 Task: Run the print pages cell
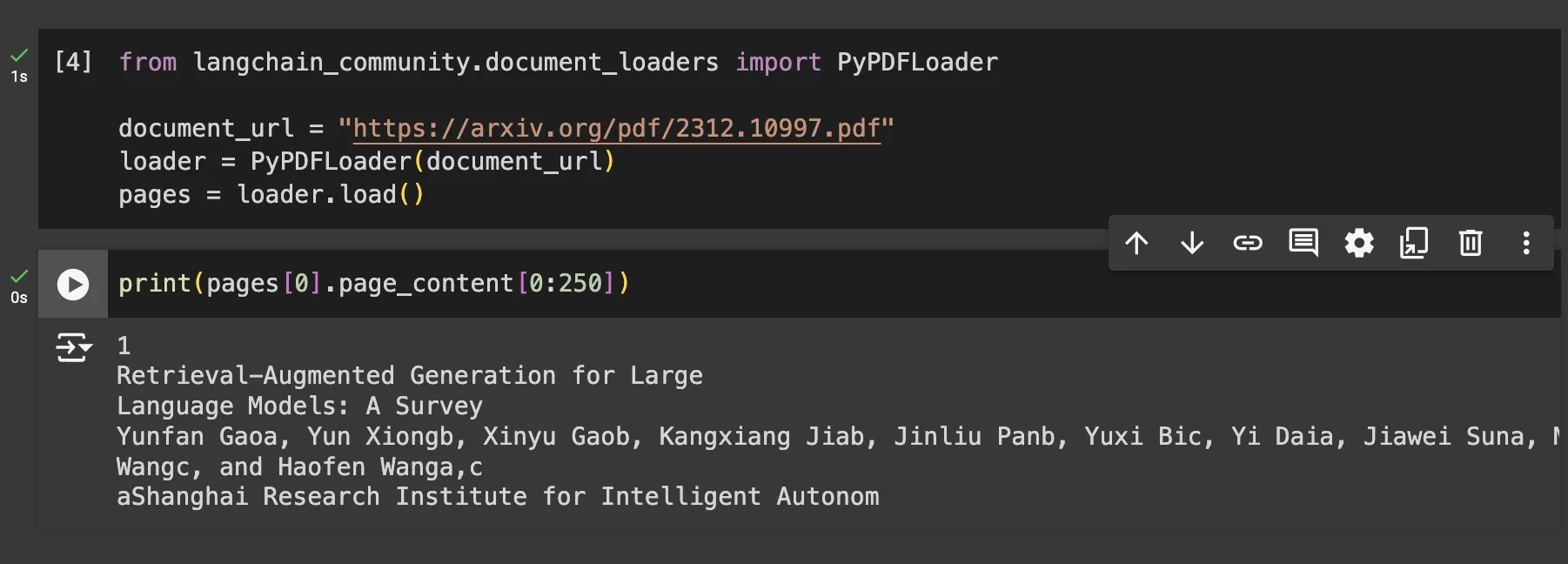coord(73,285)
